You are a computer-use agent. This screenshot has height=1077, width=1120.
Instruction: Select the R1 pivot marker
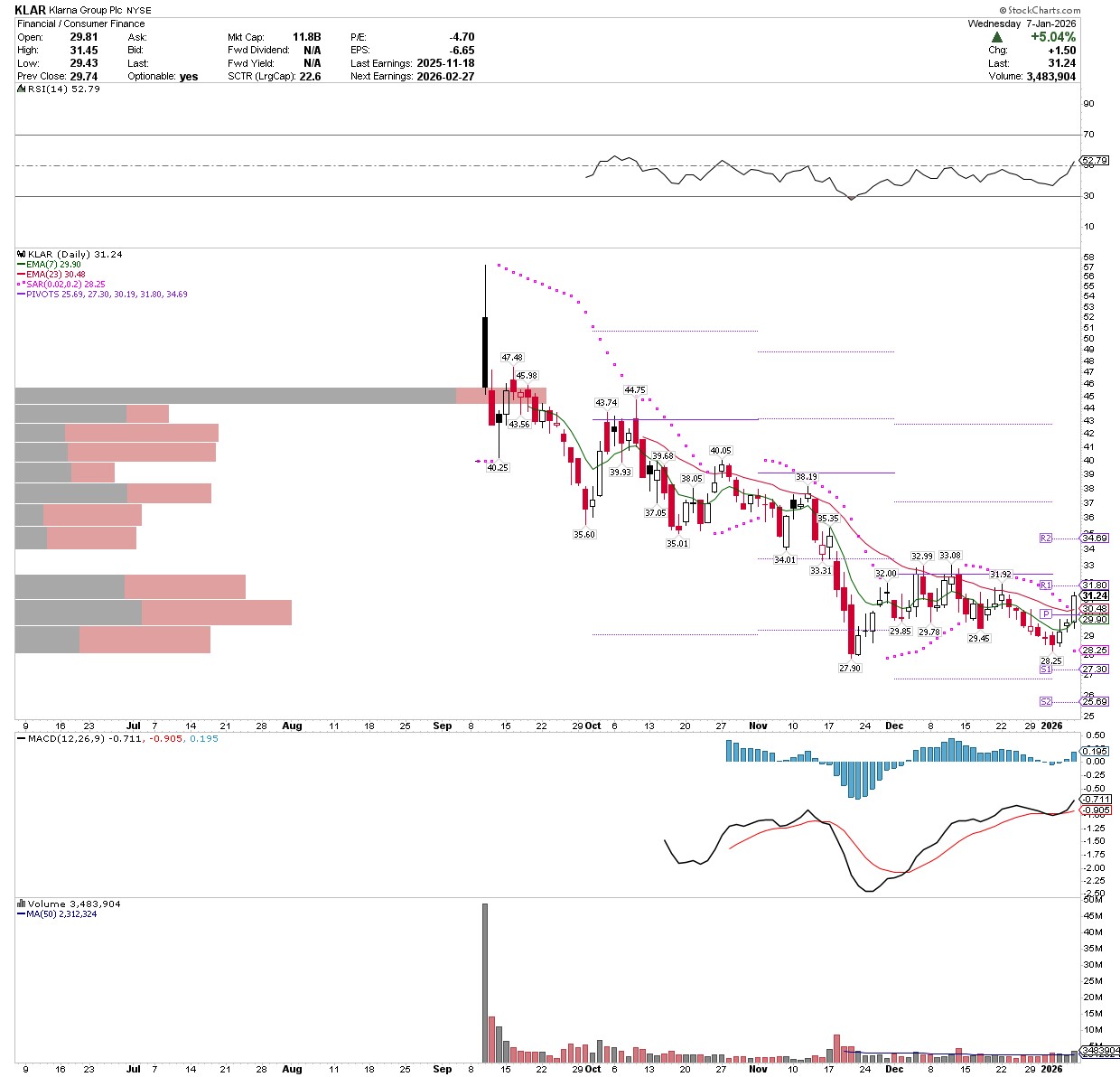tap(1046, 585)
